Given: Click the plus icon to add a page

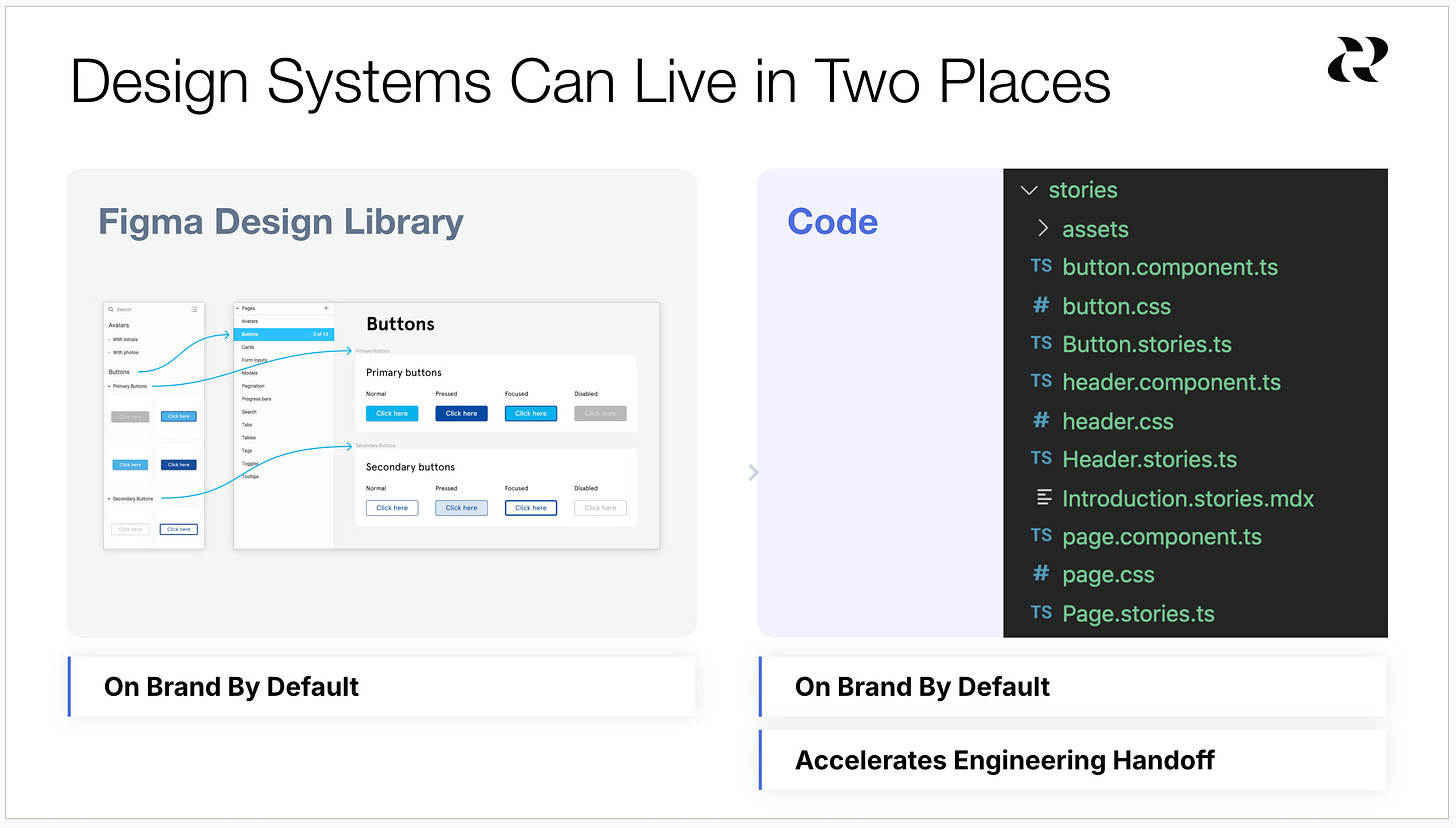Looking at the screenshot, I should (x=326, y=308).
